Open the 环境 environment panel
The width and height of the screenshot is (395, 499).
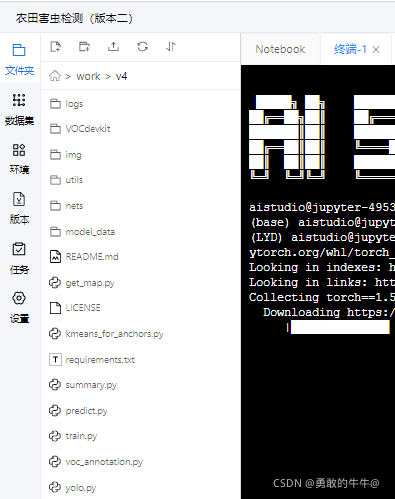(19, 159)
